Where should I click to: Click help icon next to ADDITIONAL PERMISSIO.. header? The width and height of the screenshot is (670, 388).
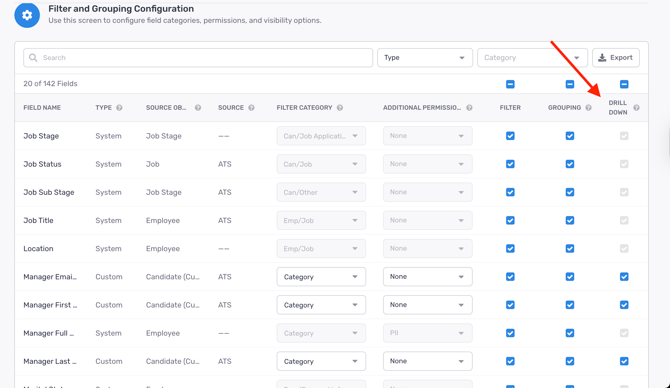469,108
